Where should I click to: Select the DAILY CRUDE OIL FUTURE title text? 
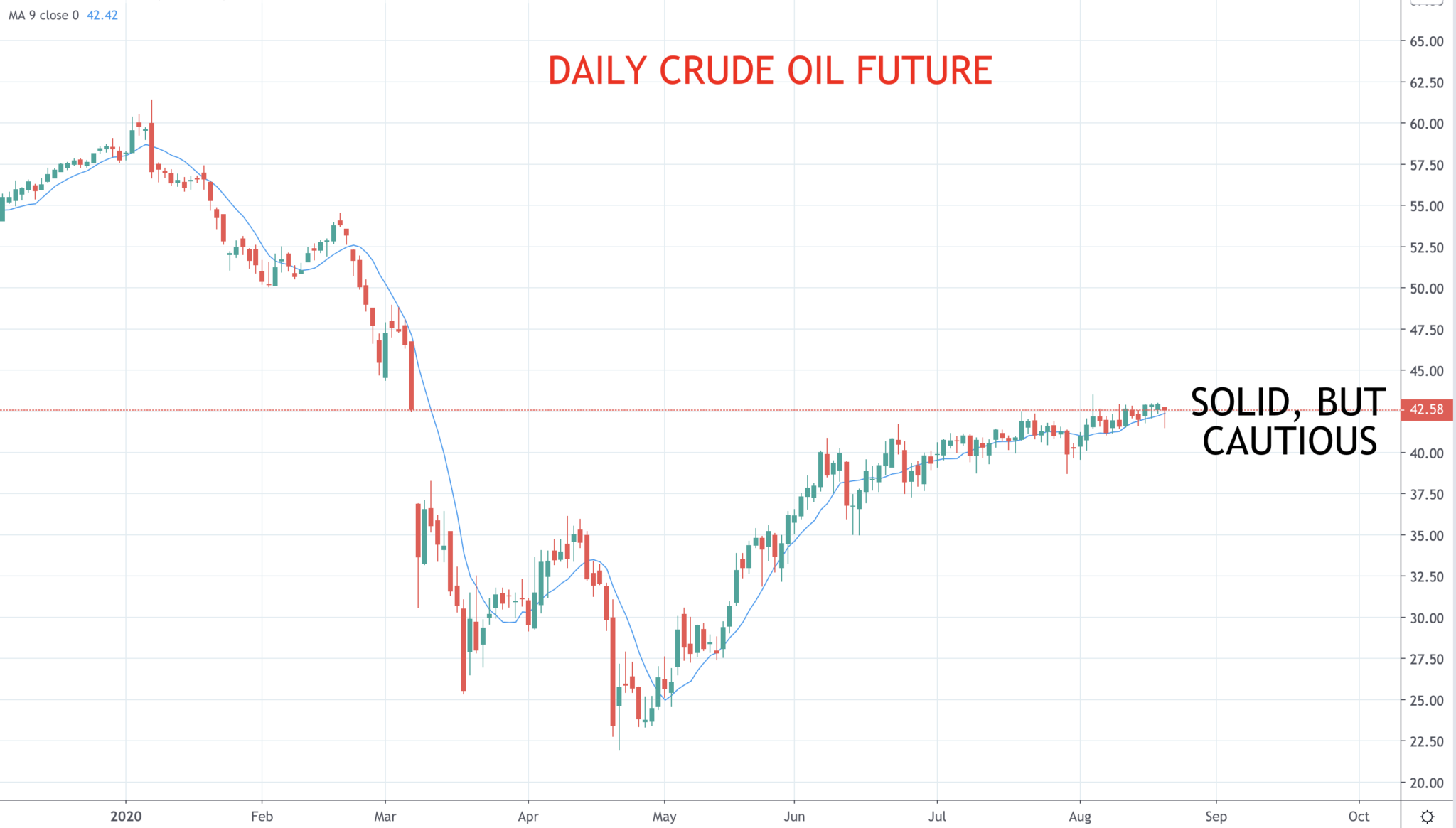click(770, 71)
